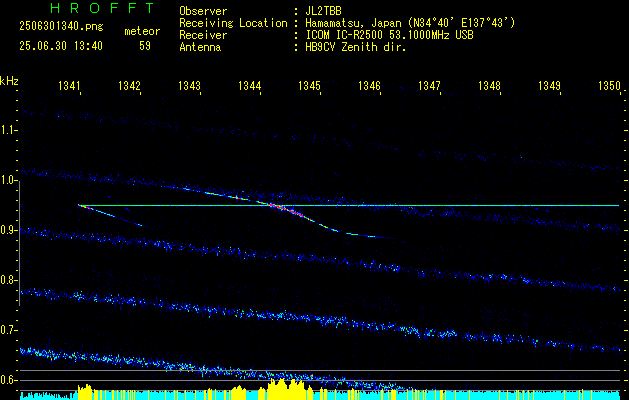Image resolution: width=629 pixels, height=400 pixels.
Task: Click the 0.9 kHz frequency label
Action: pyautogui.click(x=8, y=230)
